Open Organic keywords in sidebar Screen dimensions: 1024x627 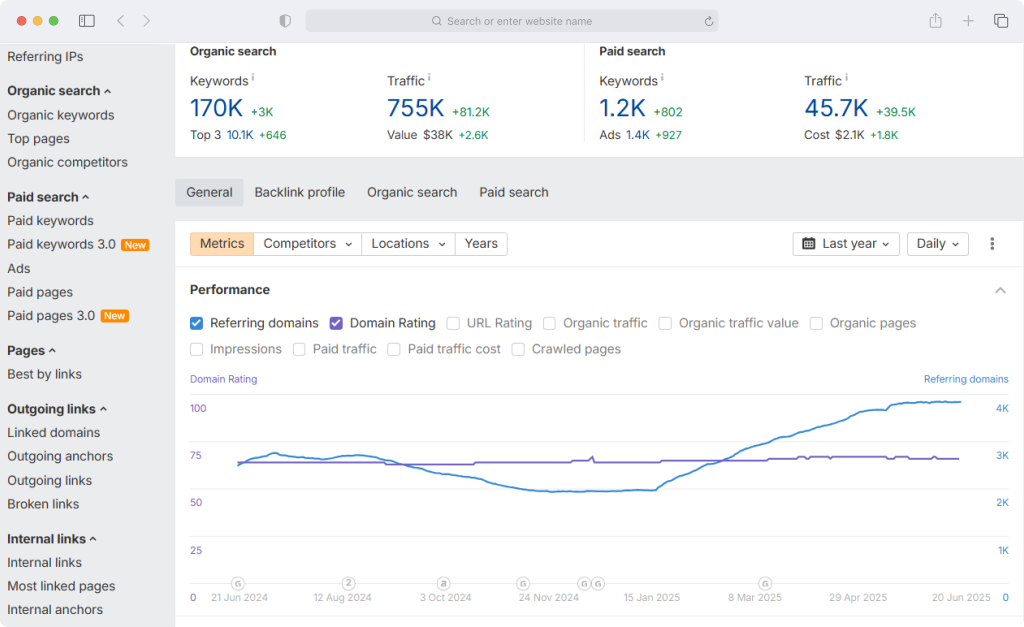click(61, 115)
